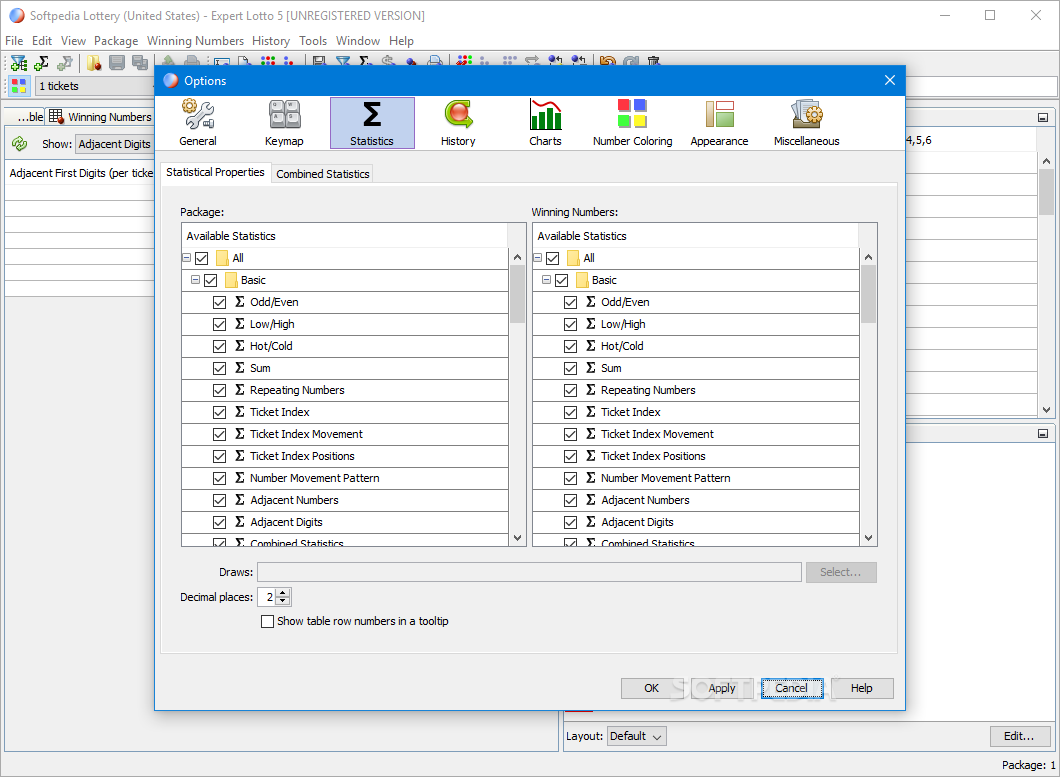Click the green refresh icon beside Show
1060x777 pixels.
pos(20,143)
